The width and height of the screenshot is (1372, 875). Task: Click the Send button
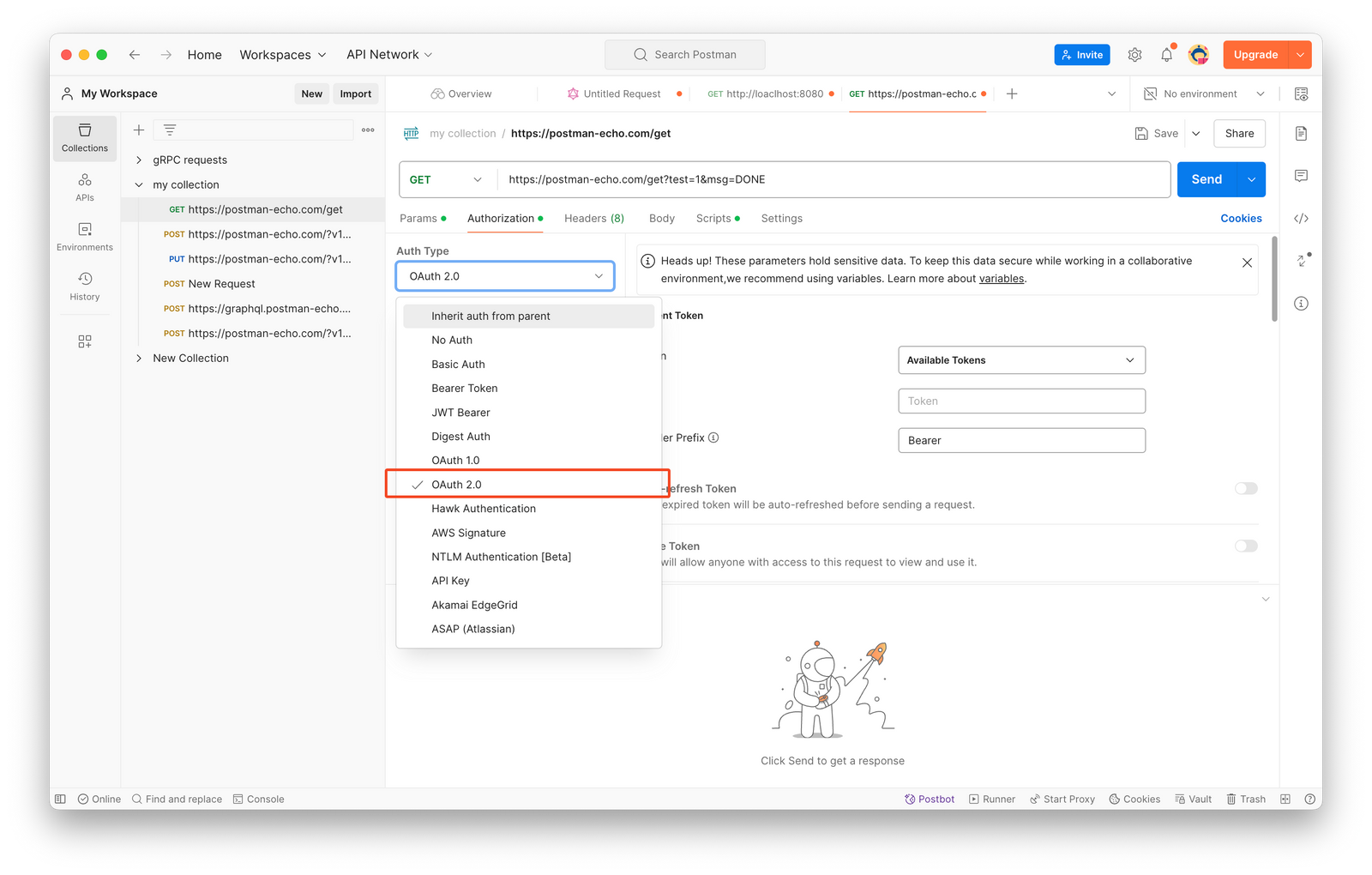[1206, 180]
